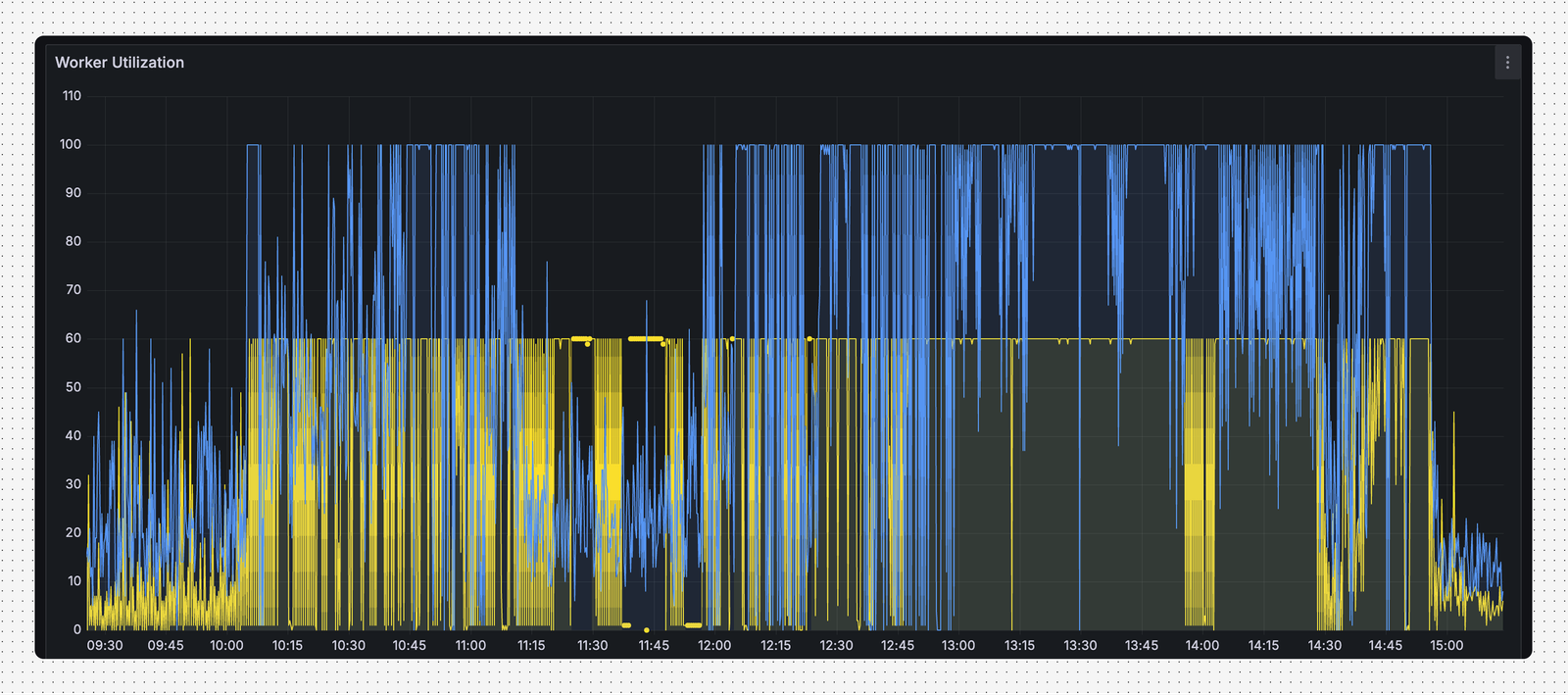Click the 11:30 time axis label
The image size is (1568, 695).
coord(592,646)
